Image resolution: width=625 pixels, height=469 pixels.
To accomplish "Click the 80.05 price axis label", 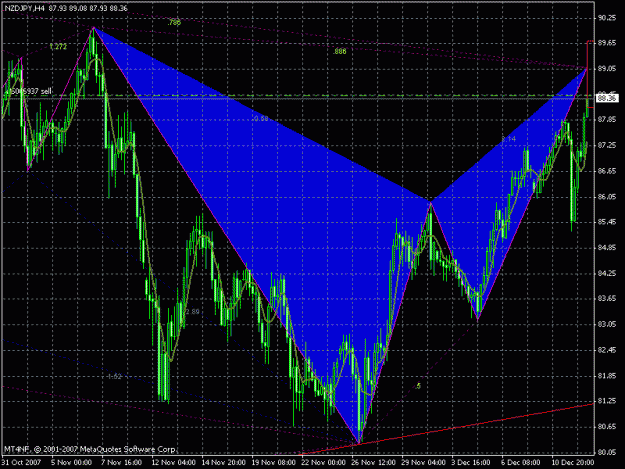I will tap(607, 452).
